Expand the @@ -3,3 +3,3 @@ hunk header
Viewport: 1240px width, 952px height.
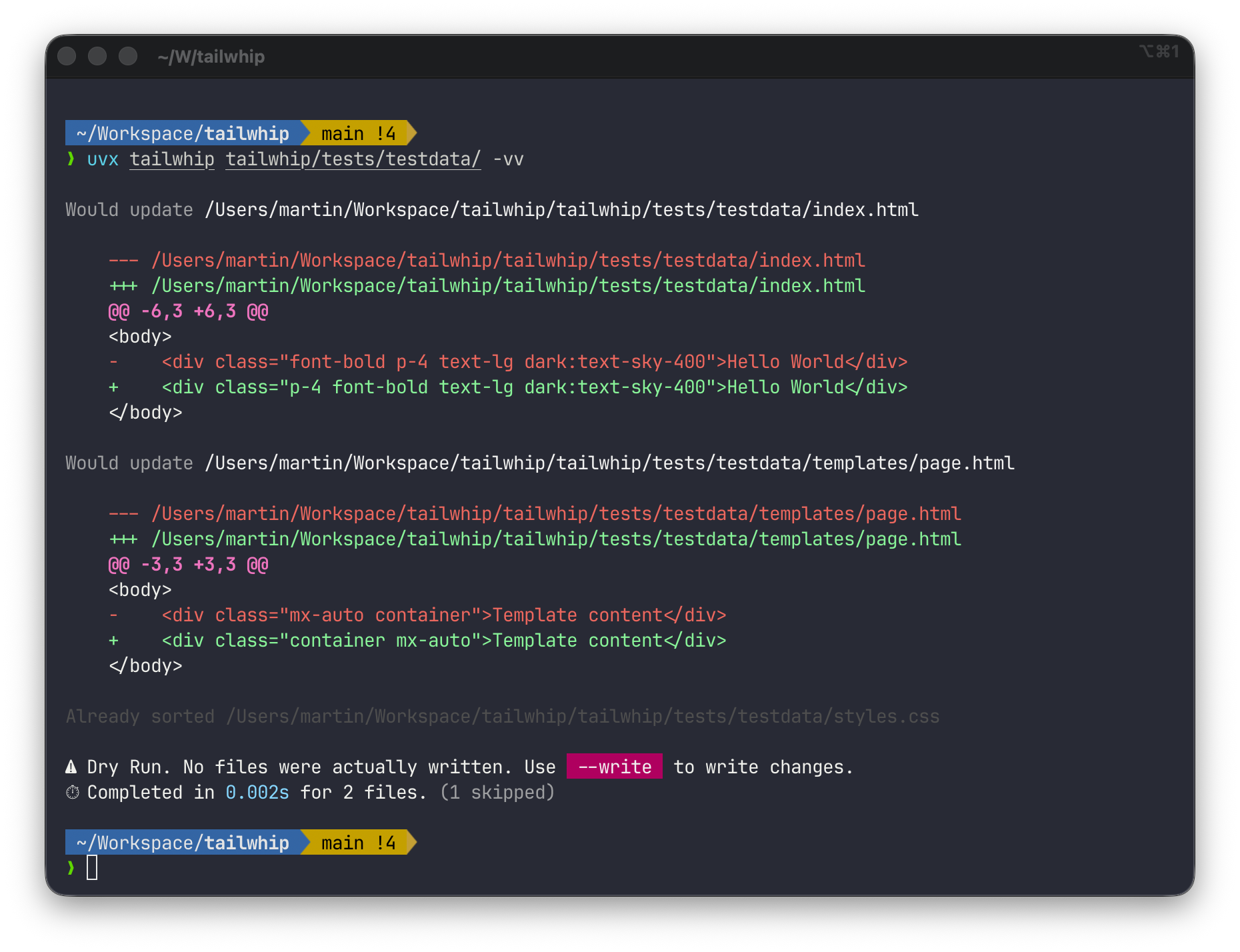(x=189, y=564)
